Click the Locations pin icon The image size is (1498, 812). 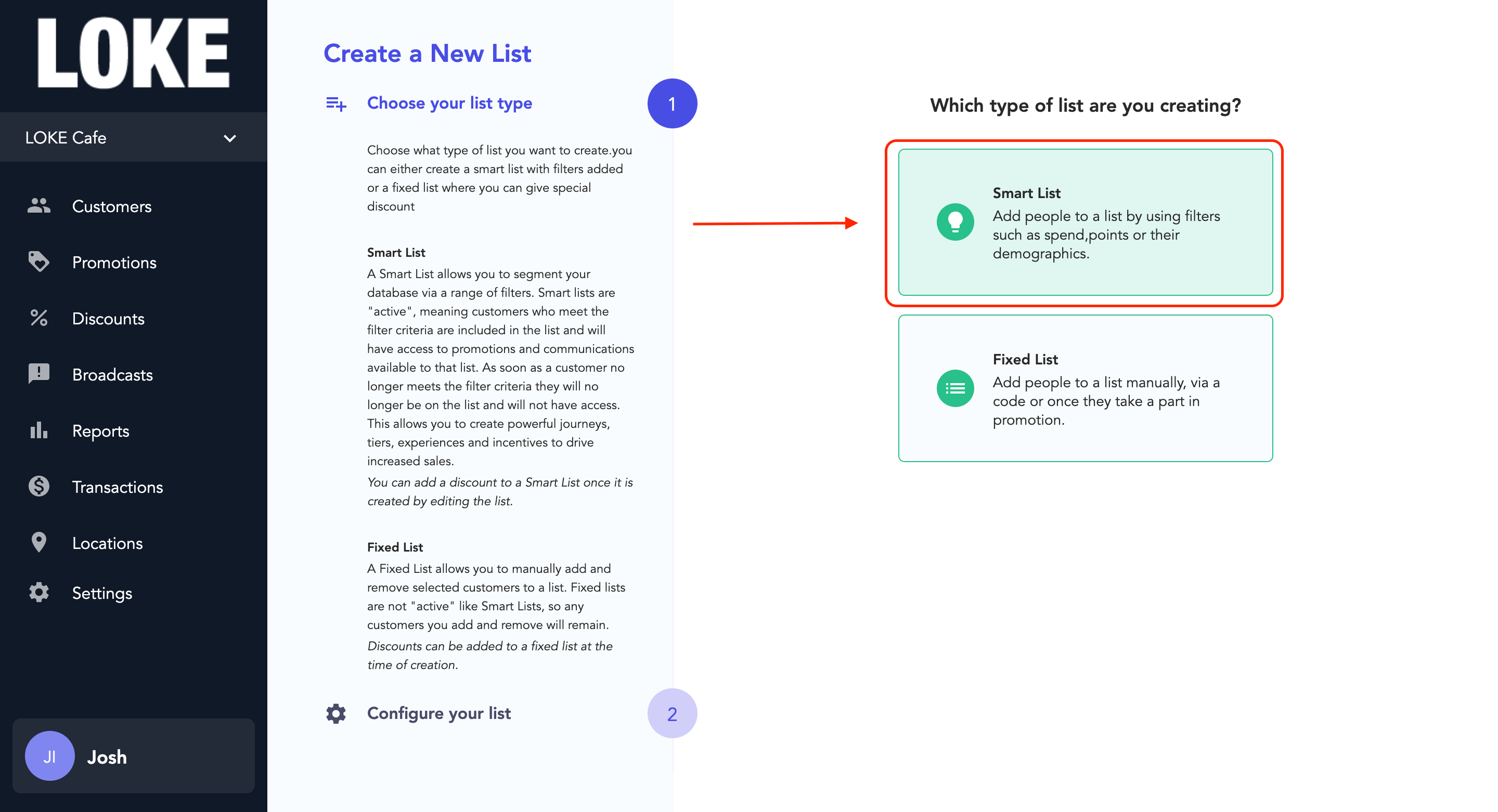coord(38,542)
